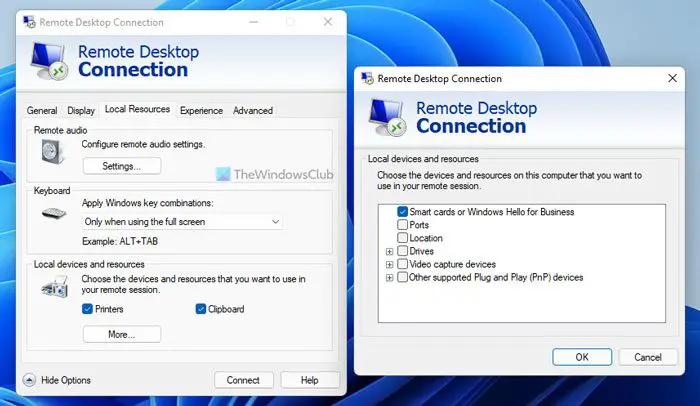
Task: Close the left Remote Desktop Connection window
Action: tap(328, 22)
